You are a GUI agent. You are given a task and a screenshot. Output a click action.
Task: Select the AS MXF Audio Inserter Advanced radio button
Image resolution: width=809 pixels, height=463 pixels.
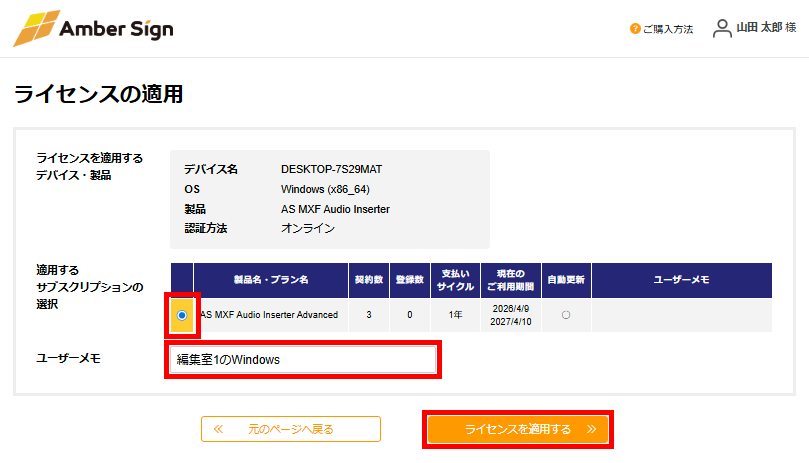pos(182,315)
